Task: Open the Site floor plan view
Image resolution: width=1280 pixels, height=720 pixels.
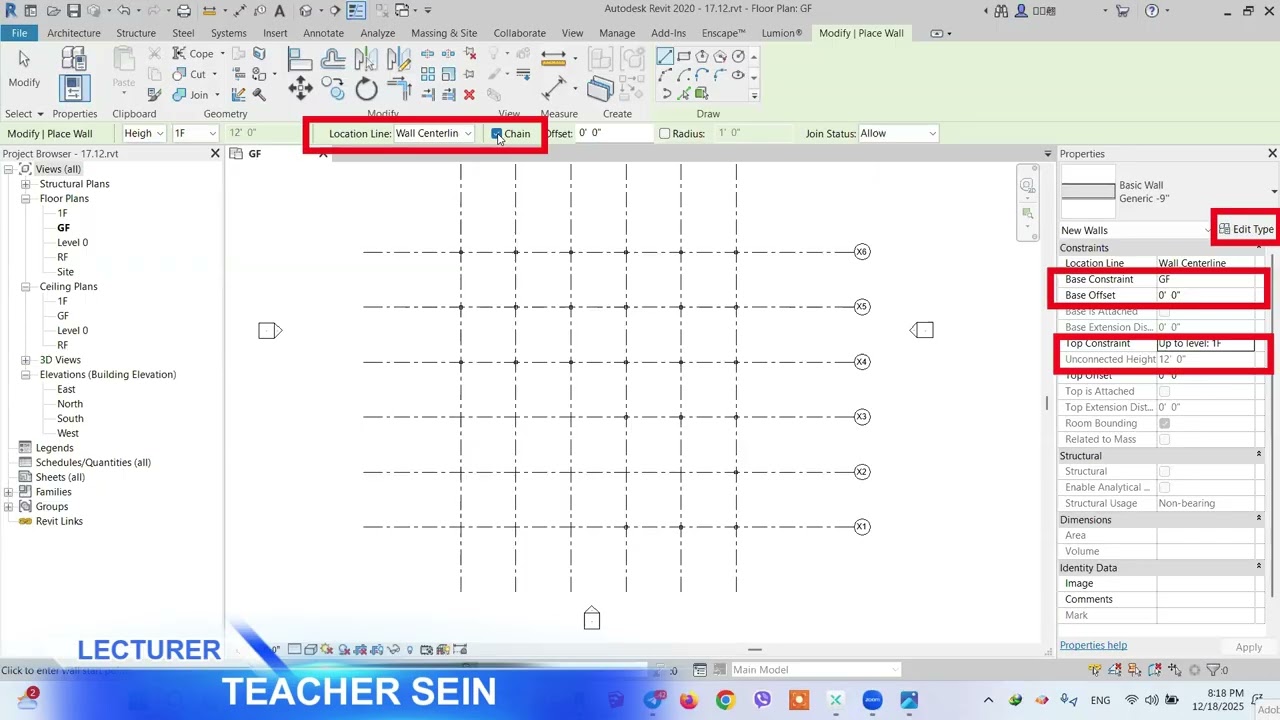Action: click(x=65, y=272)
